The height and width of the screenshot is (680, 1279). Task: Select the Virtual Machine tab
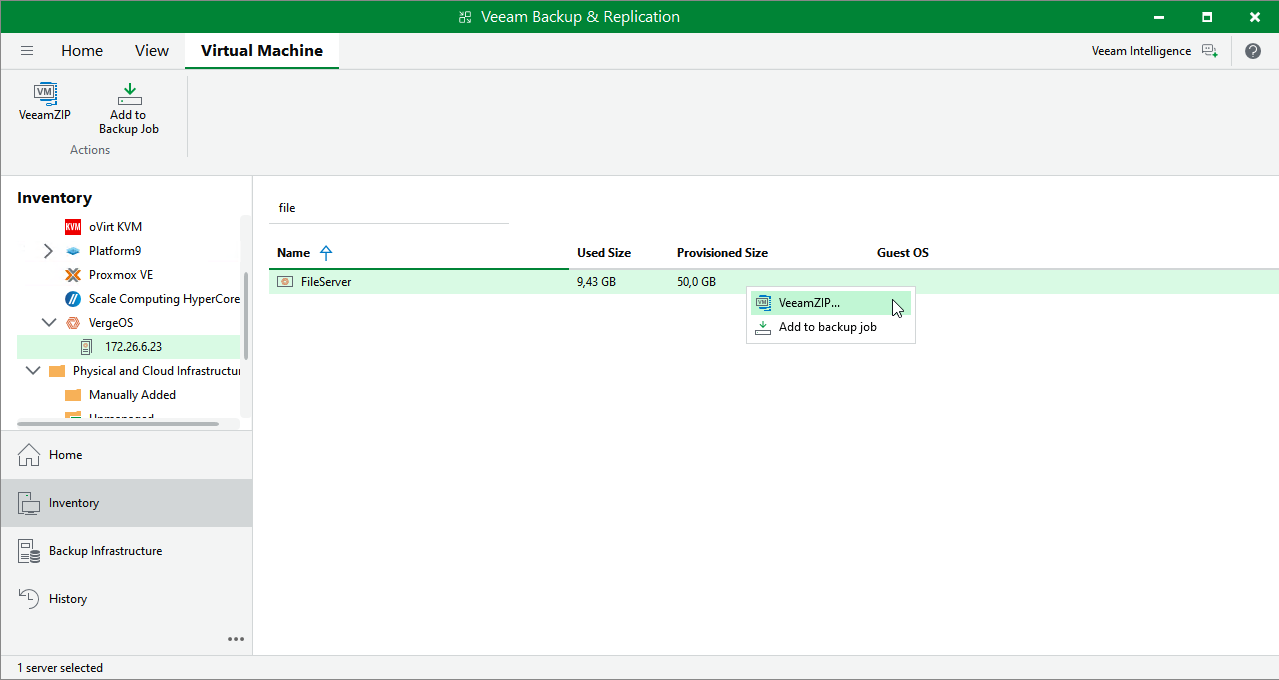point(262,50)
